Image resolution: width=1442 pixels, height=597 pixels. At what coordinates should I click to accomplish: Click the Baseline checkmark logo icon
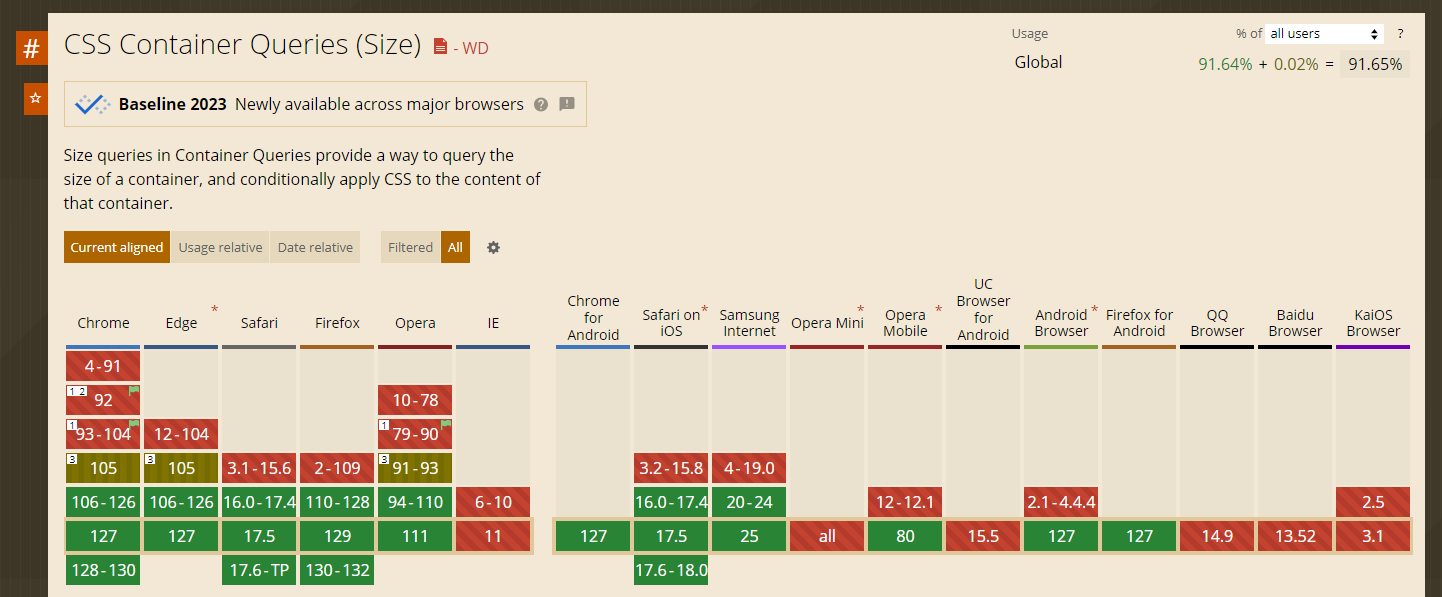pyautogui.click(x=93, y=104)
